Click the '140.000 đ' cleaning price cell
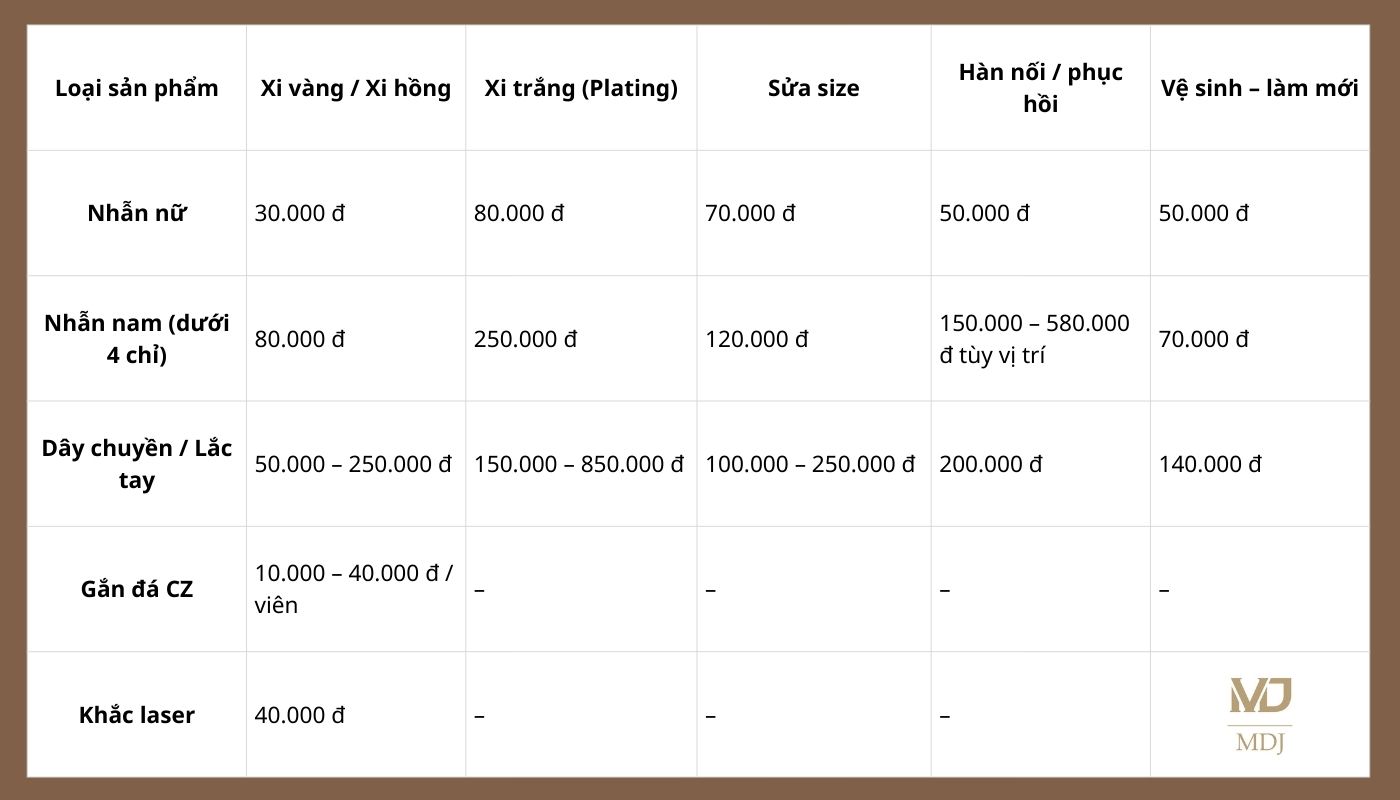1400x800 pixels. point(1210,464)
